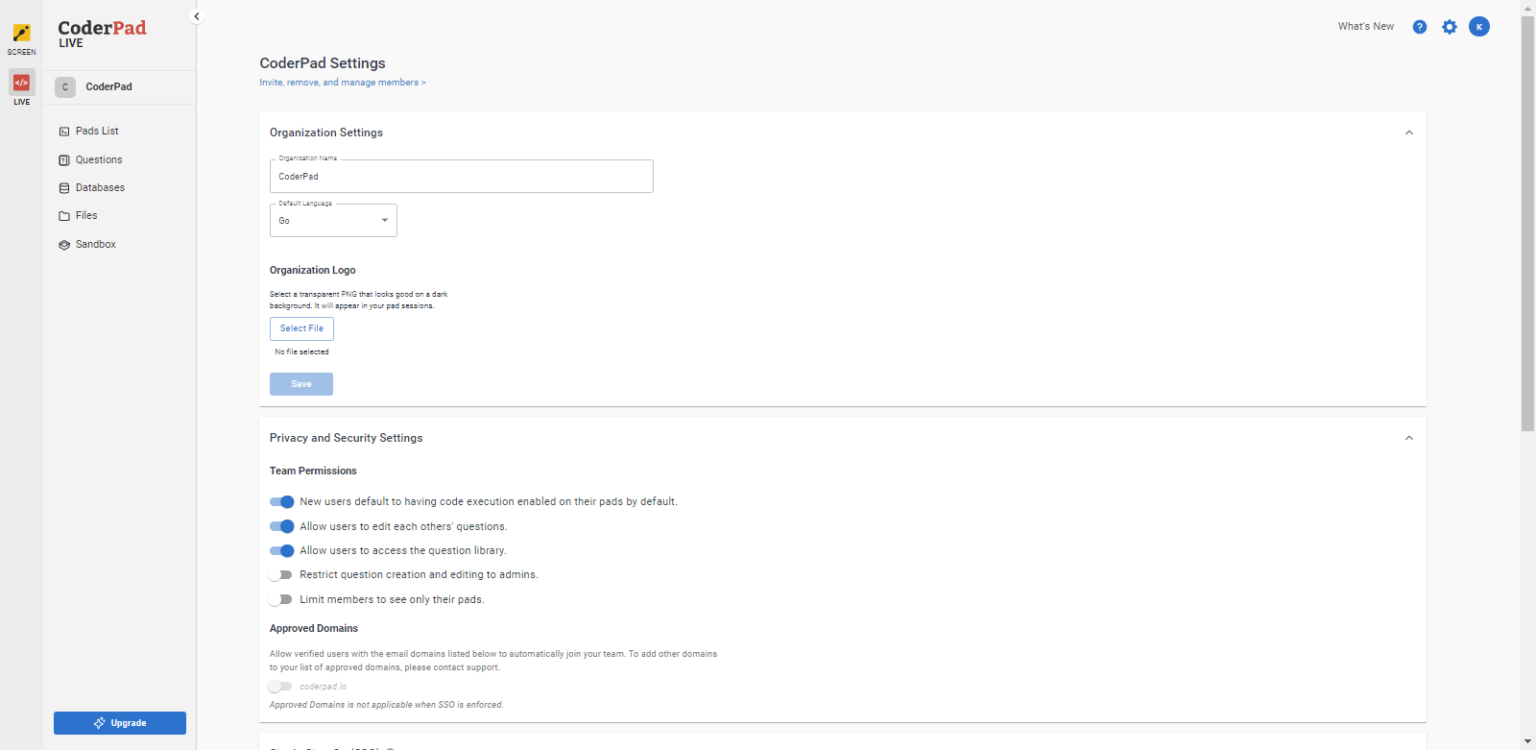The image size is (1536, 750).
Task: Click the Invite, remove, and manage members link
Action: 342,82
